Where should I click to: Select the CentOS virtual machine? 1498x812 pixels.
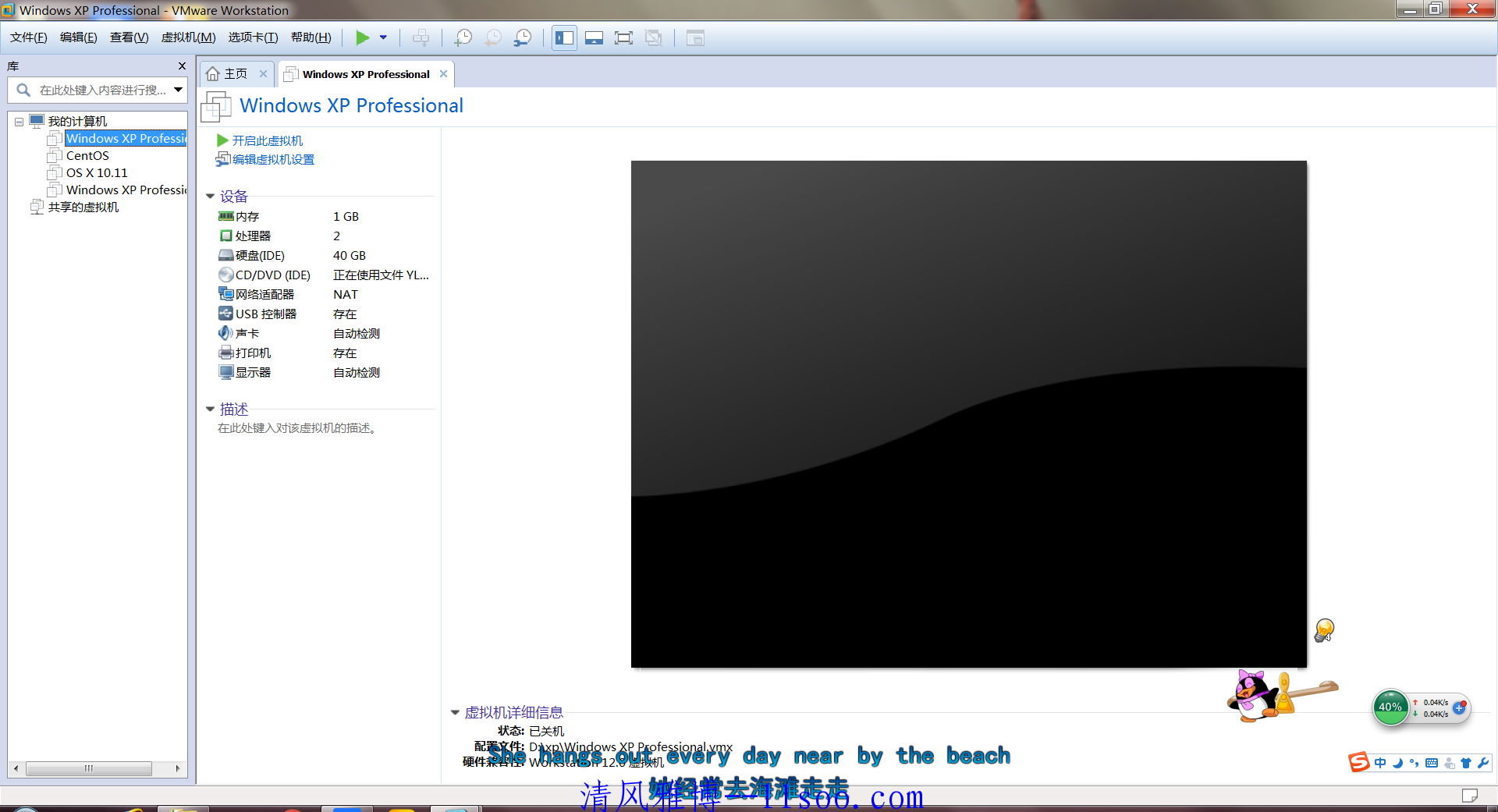[87, 155]
